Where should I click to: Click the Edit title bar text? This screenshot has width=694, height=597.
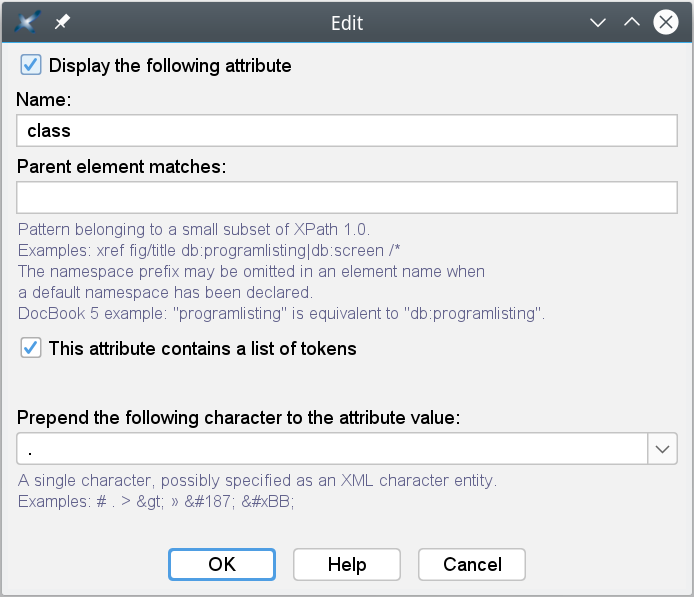(347, 23)
